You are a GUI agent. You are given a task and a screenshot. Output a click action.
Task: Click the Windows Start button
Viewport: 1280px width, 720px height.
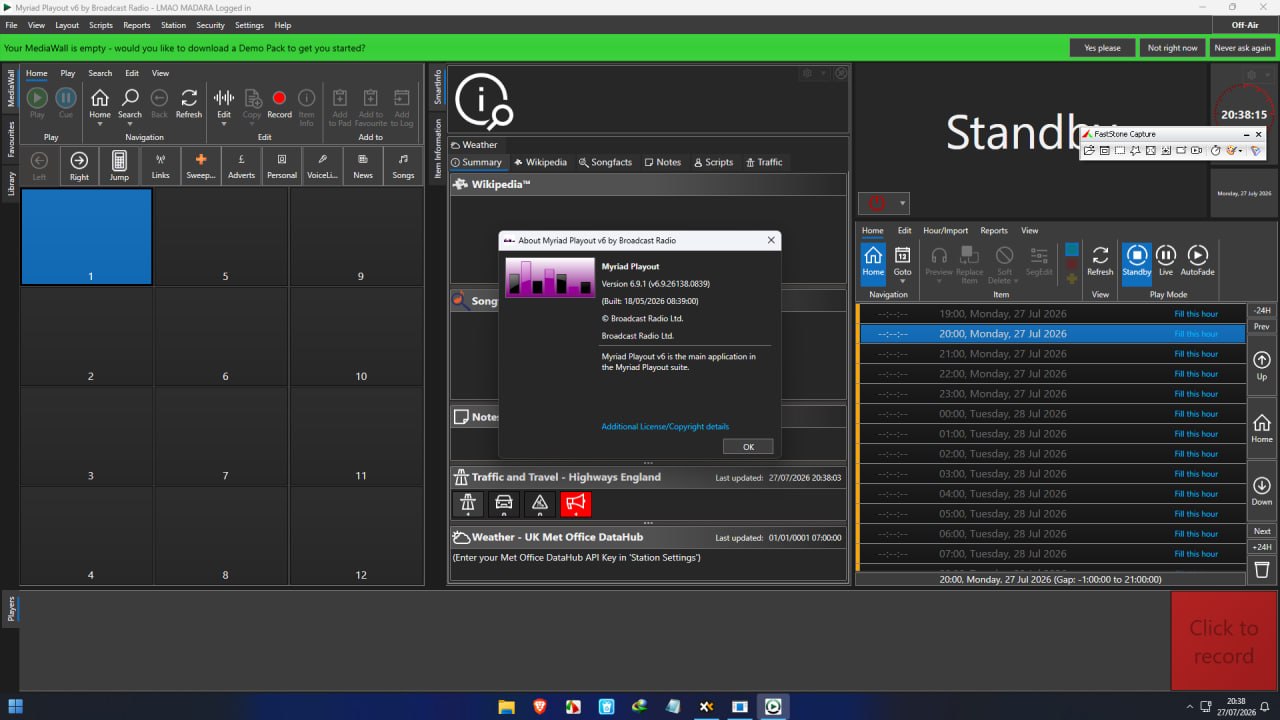pos(16,706)
